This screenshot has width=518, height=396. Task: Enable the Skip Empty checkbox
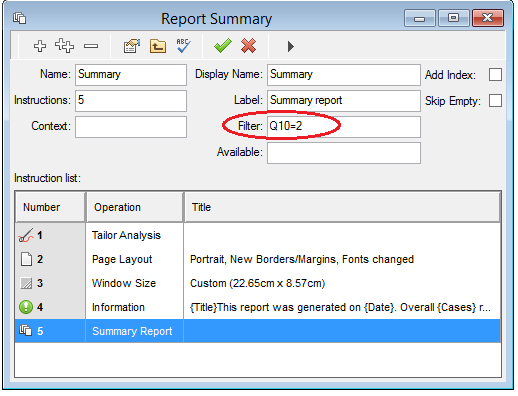(x=495, y=101)
